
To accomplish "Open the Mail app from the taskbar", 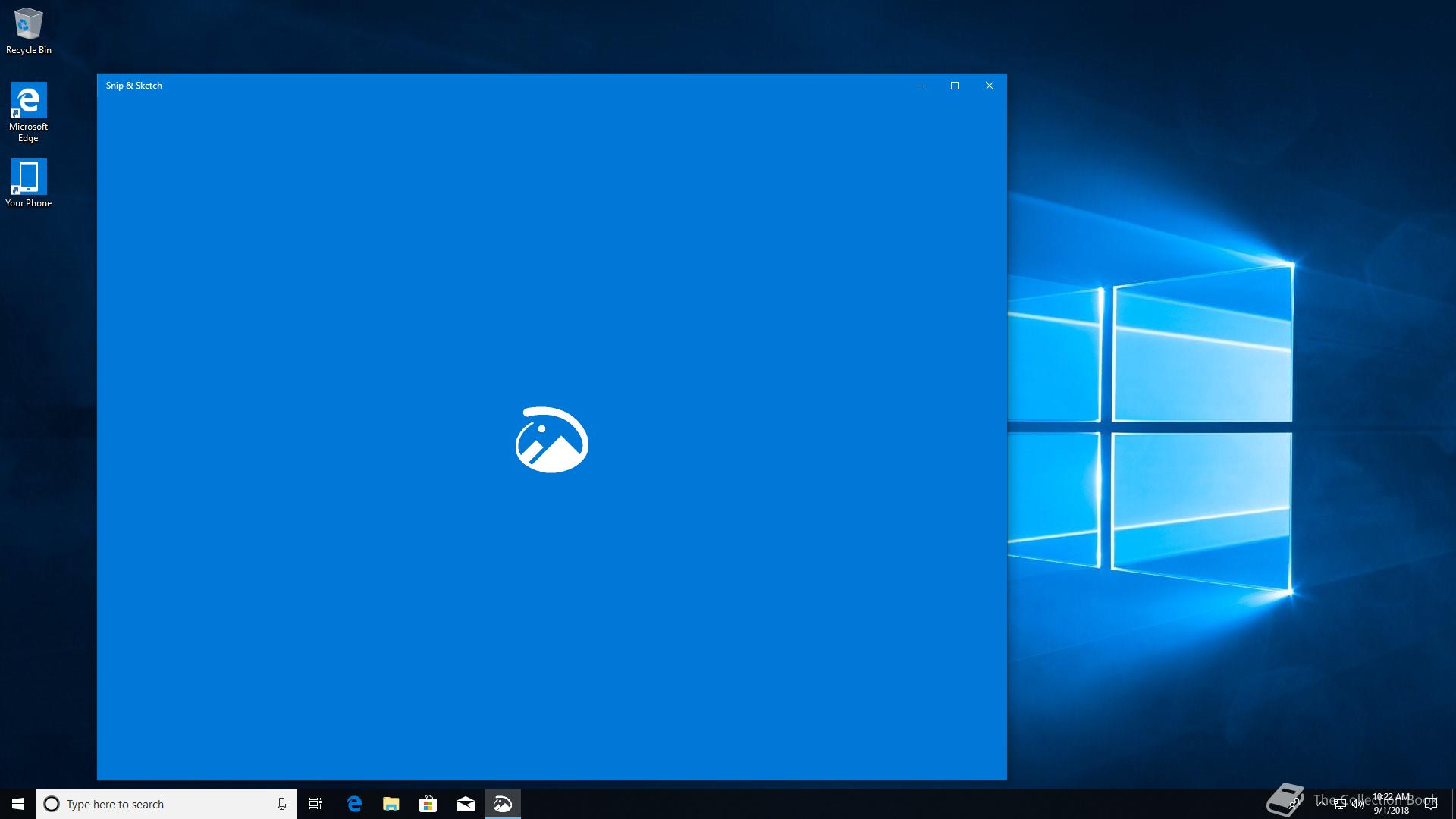I will pos(466,804).
